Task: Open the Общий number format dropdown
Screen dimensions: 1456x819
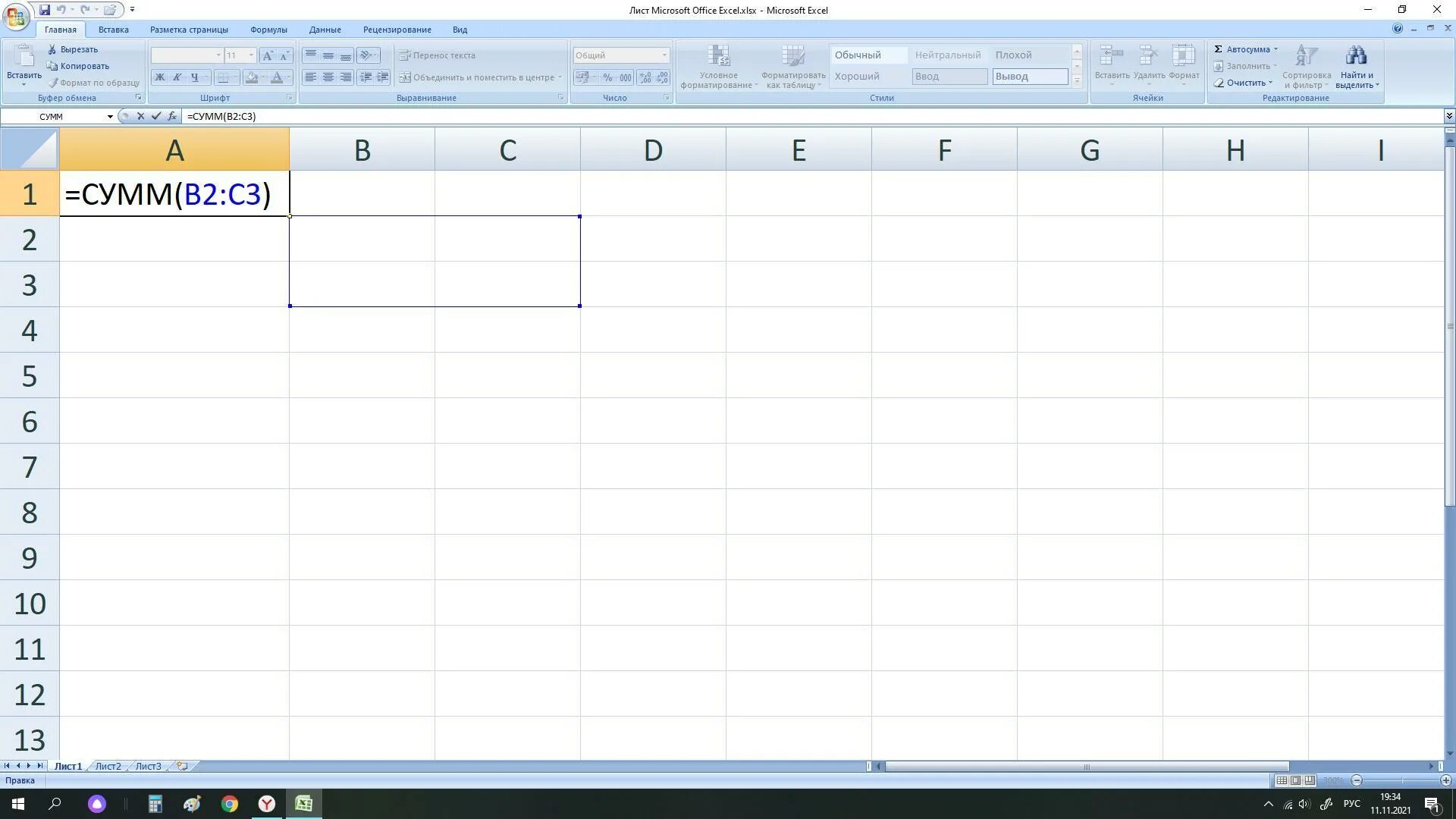Action: (x=664, y=55)
